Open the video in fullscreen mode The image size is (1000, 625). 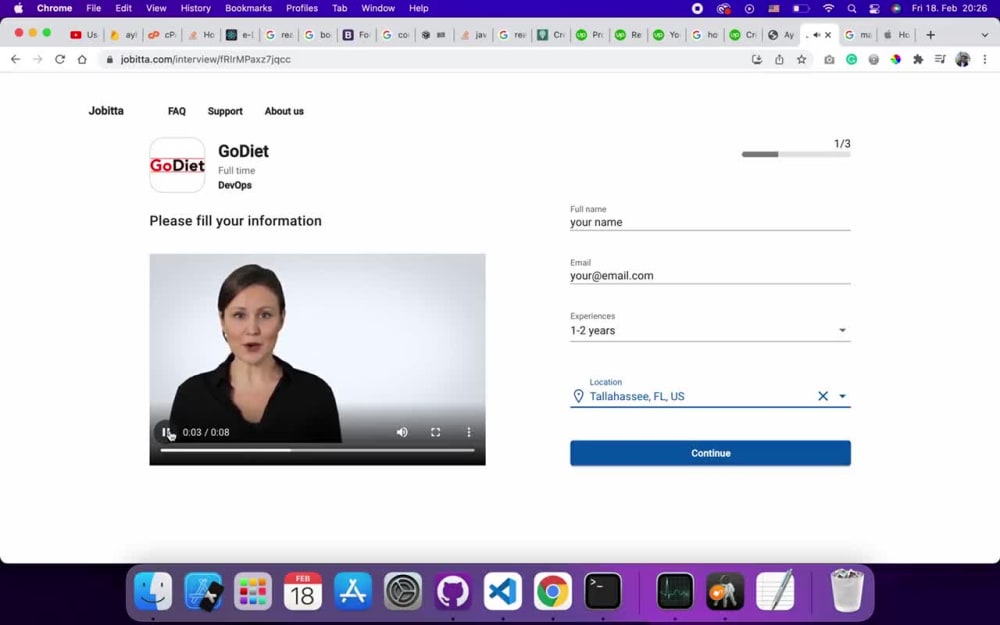pos(436,432)
